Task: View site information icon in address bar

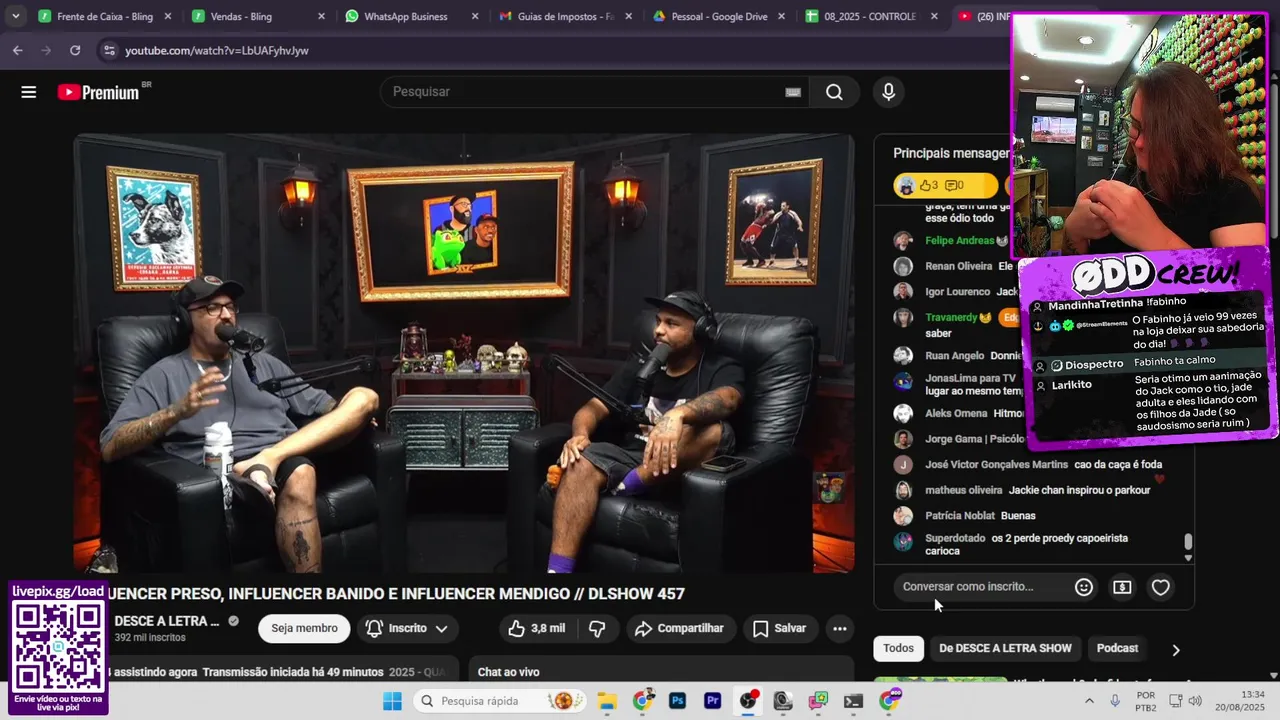Action: (x=108, y=50)
